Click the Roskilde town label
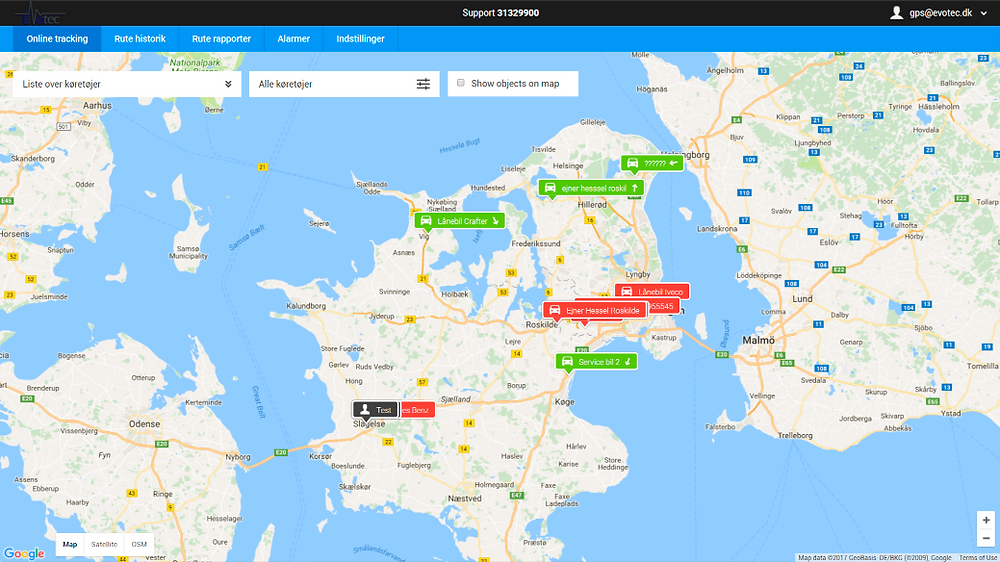1000x562 pixels. coord(541,325)
